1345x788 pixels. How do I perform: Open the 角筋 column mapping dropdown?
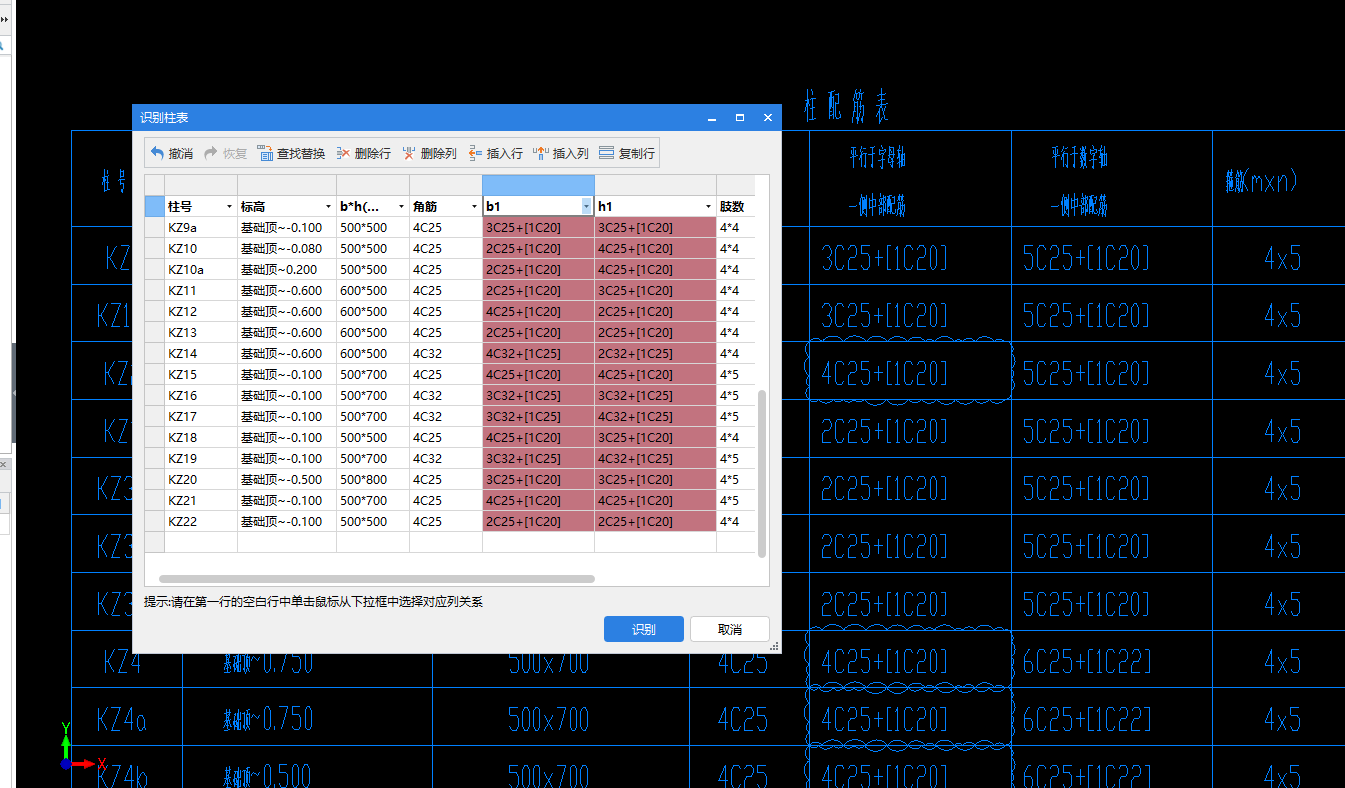click(475, 206)
